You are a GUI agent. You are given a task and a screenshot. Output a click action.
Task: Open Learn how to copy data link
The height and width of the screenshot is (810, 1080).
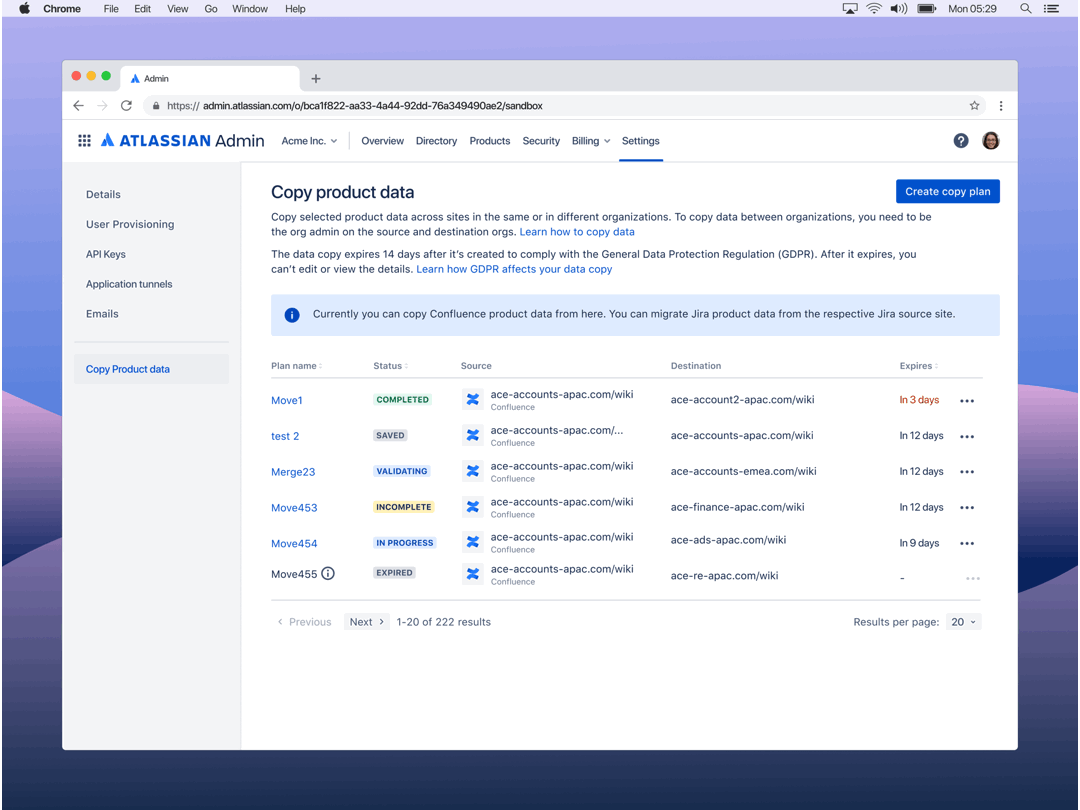pyautogui.click(x=577, y=232)
